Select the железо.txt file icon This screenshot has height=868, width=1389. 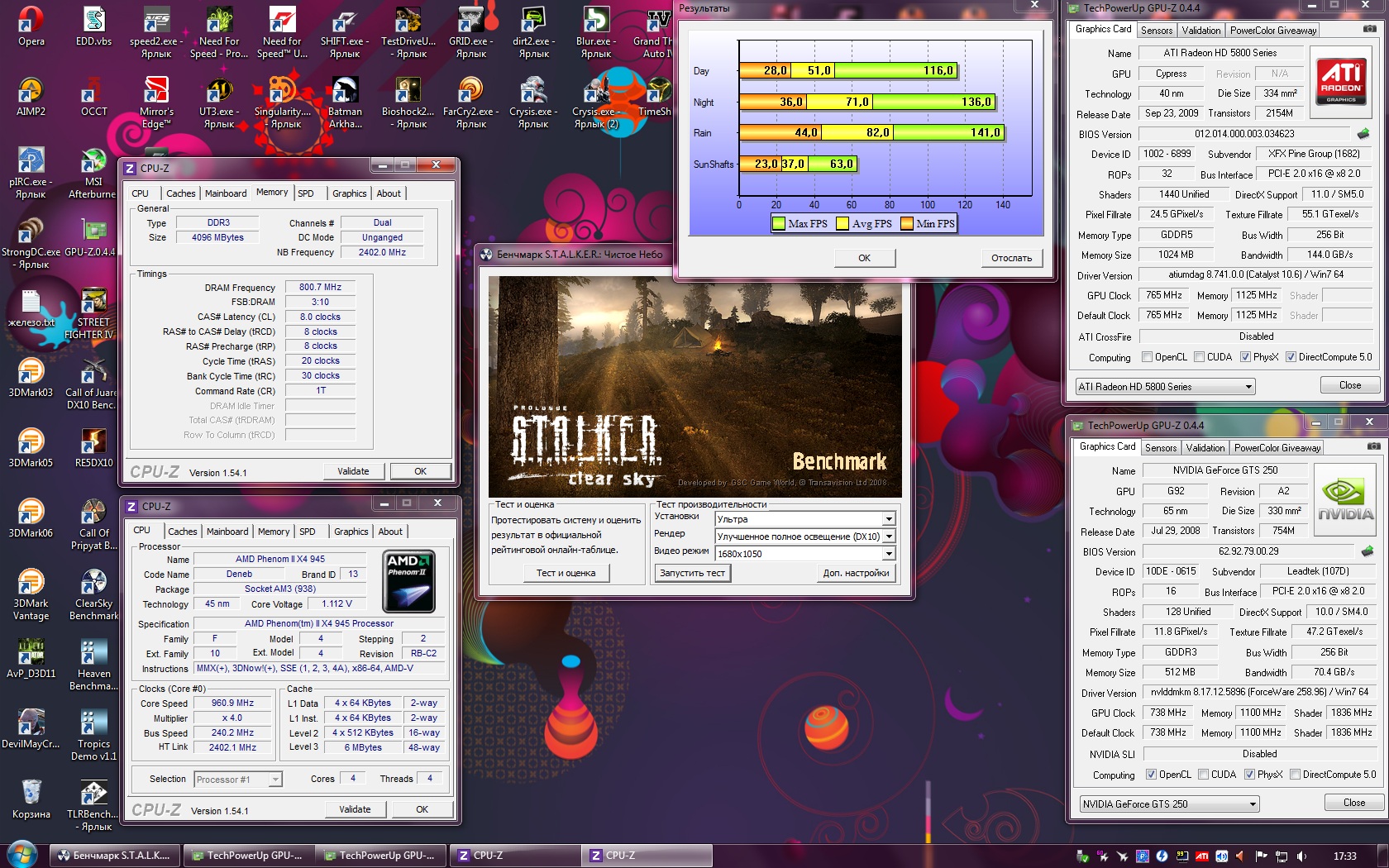(x=31, y=308)
